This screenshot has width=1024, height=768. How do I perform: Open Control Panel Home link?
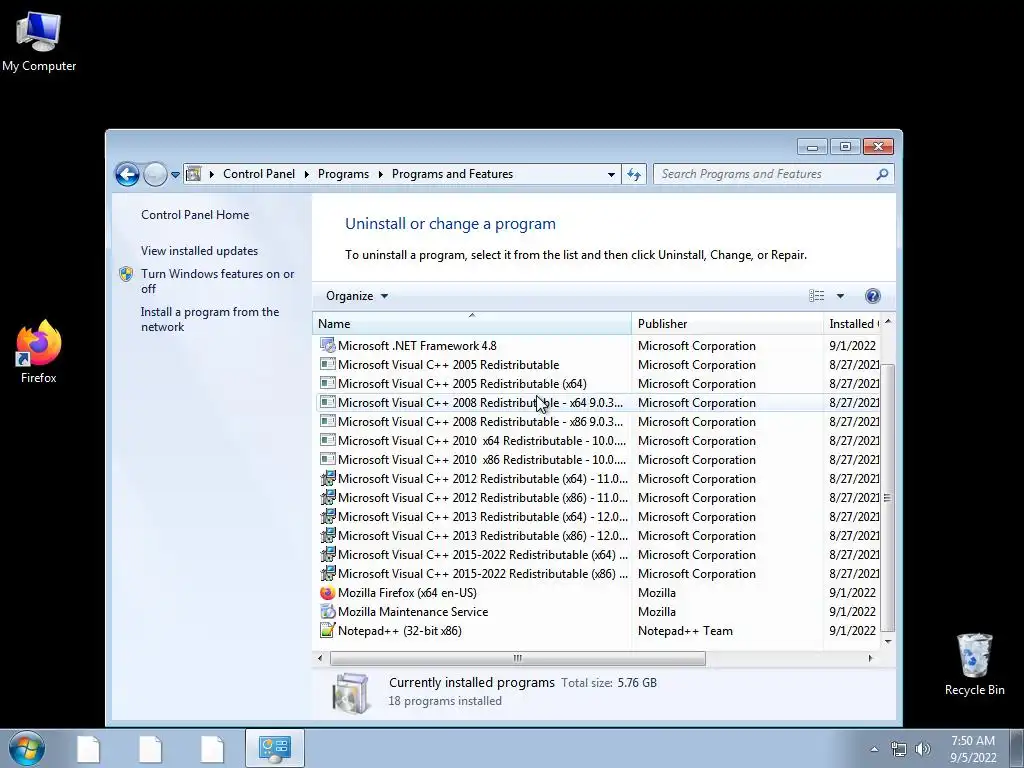coord(195,215)
